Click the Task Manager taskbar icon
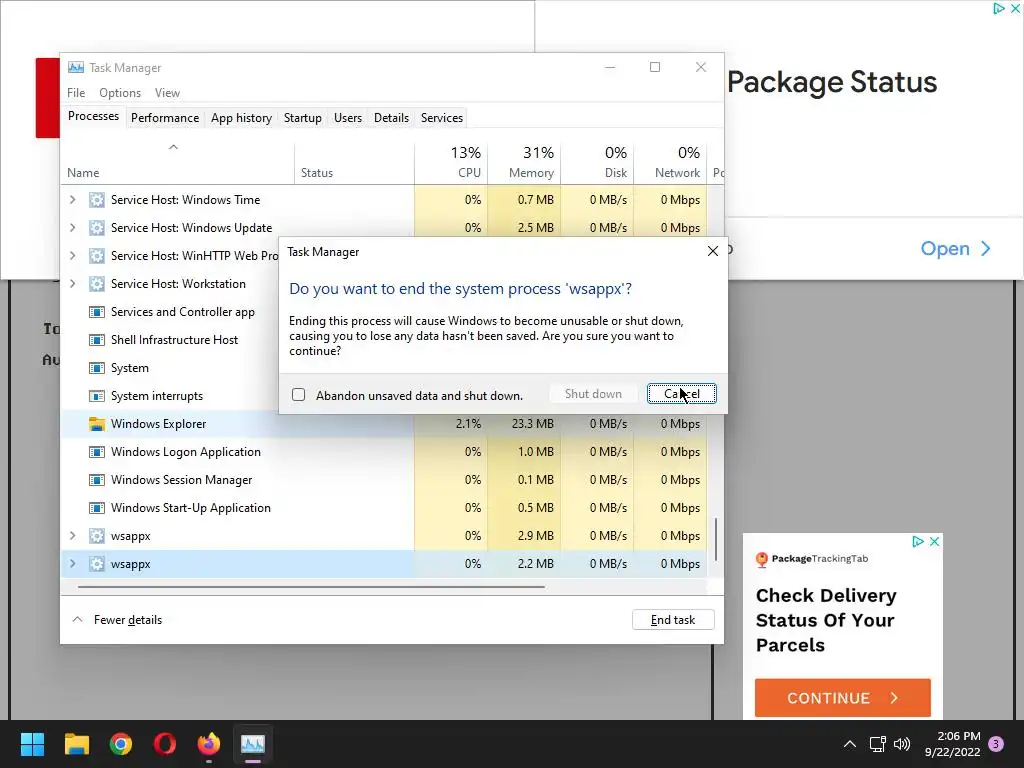 coord(253,744)
